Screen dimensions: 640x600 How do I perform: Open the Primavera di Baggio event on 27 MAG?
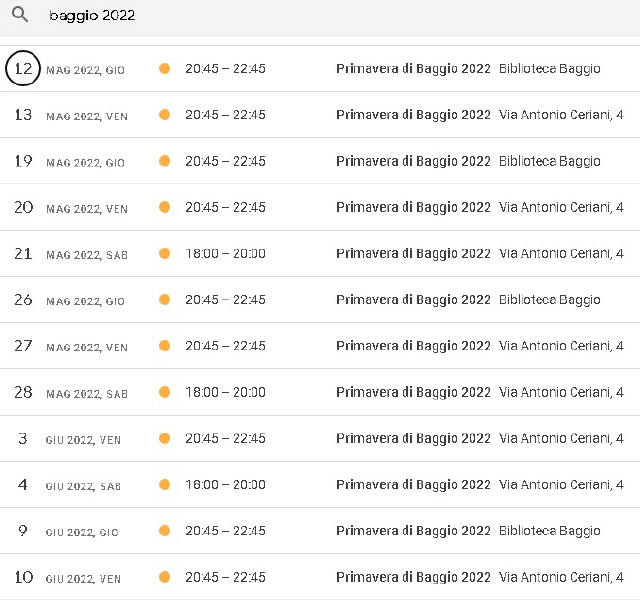tap(413, 346)
